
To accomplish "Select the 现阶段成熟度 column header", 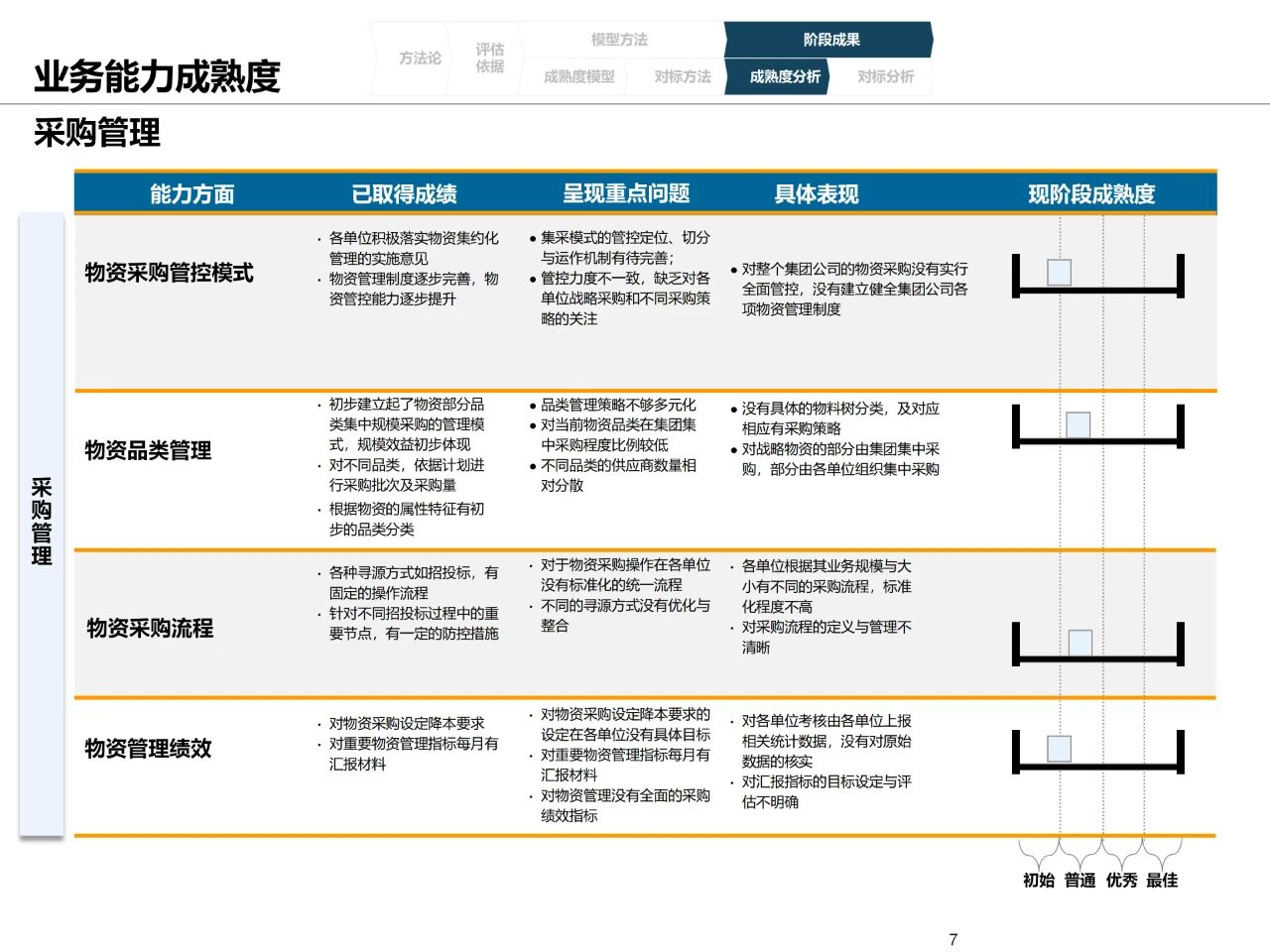I will pyautogui.click(x=1091, y=194).
